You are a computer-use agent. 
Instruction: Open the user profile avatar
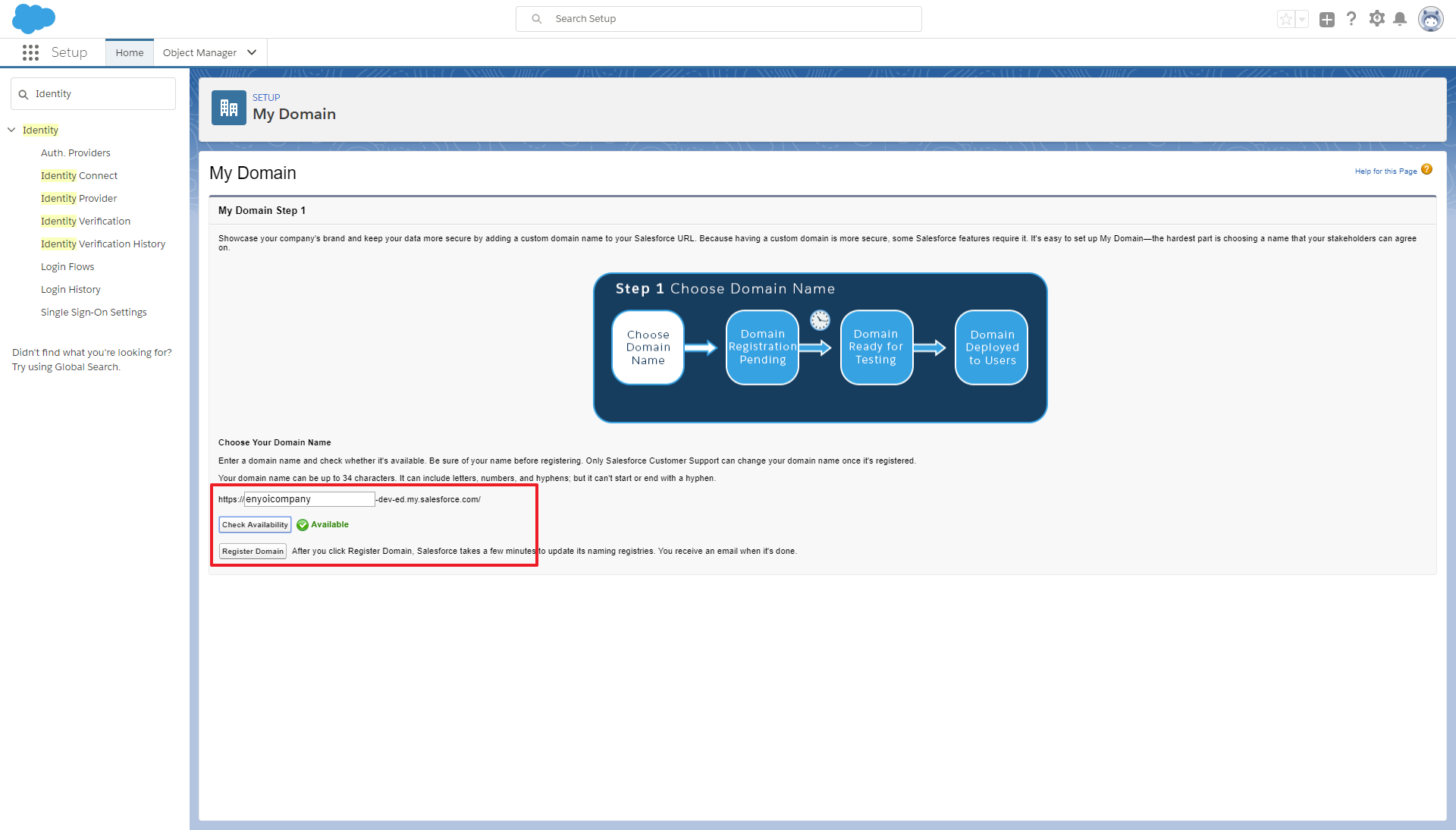click(1431, 19)
